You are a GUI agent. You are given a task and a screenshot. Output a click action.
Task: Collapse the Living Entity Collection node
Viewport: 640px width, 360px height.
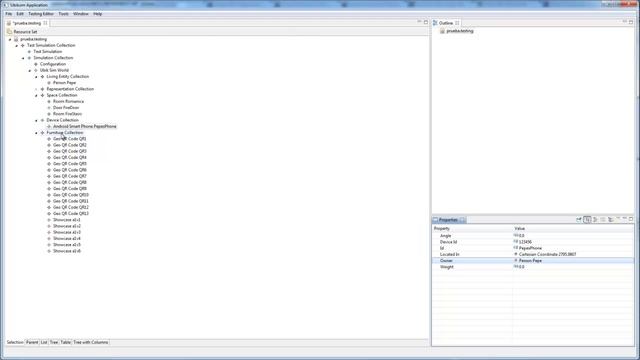(36, 77)
